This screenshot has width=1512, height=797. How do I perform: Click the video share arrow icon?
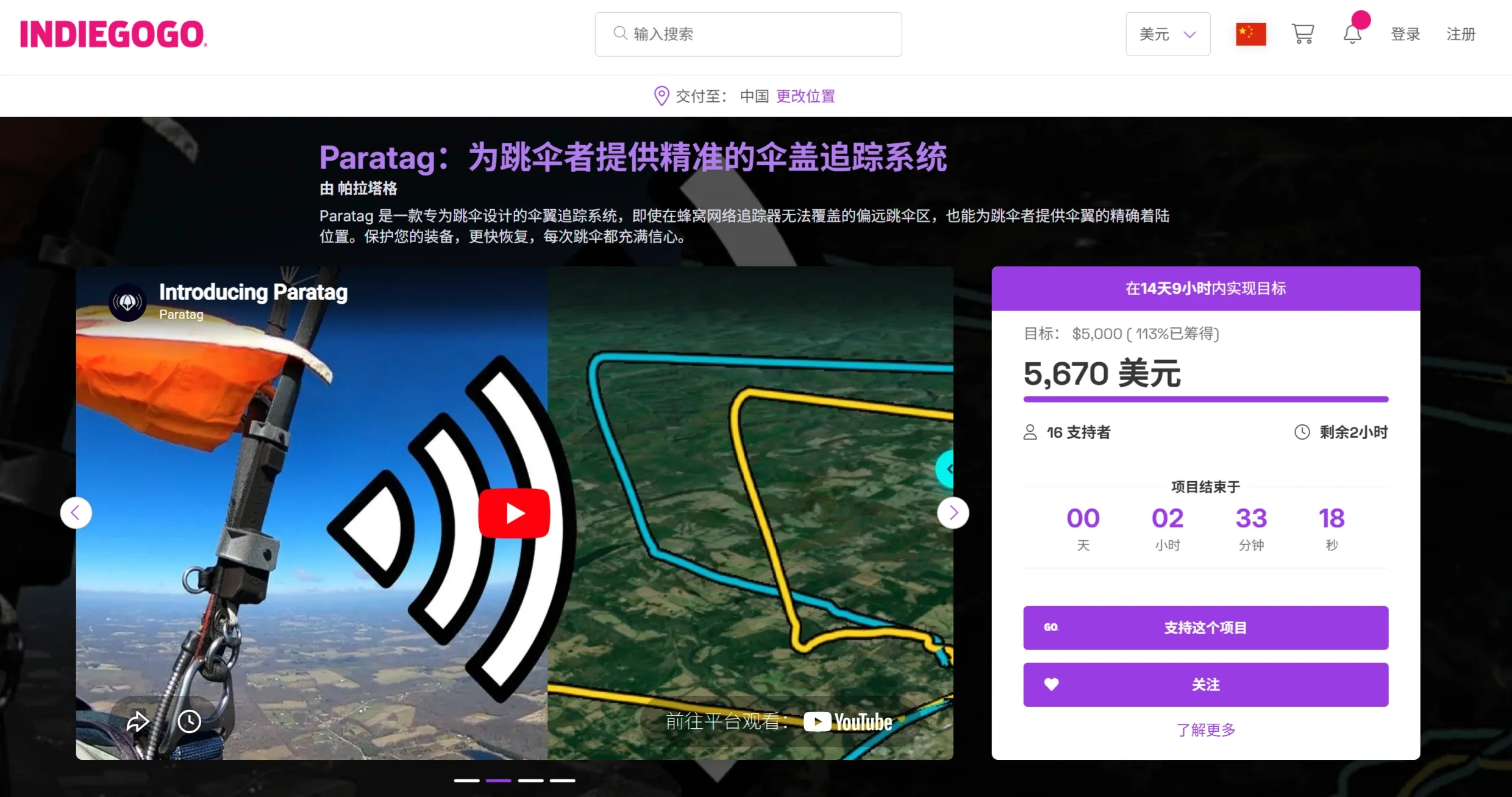coord(138,721)
